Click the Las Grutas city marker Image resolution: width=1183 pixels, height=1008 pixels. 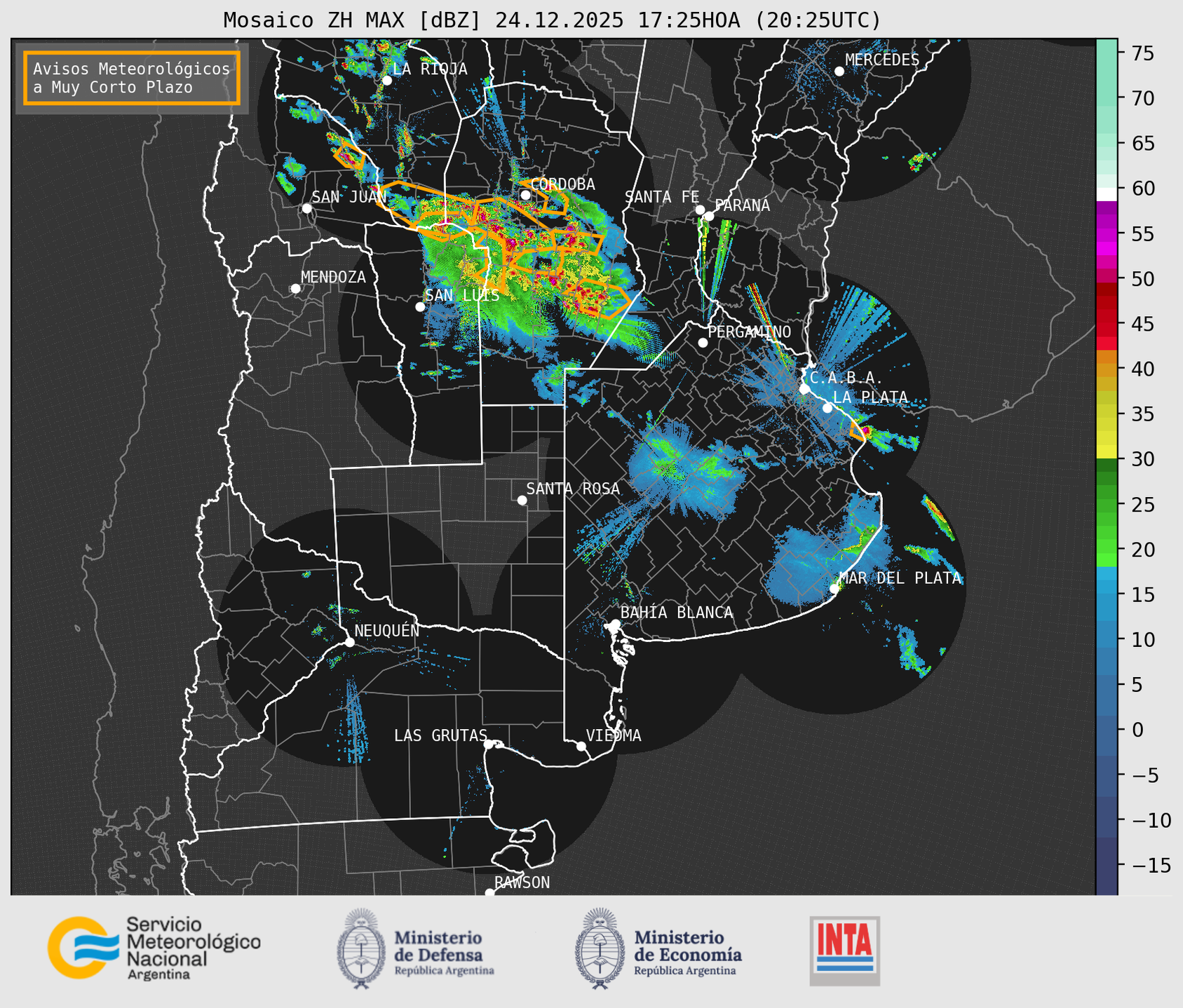(x=489, y=744)
